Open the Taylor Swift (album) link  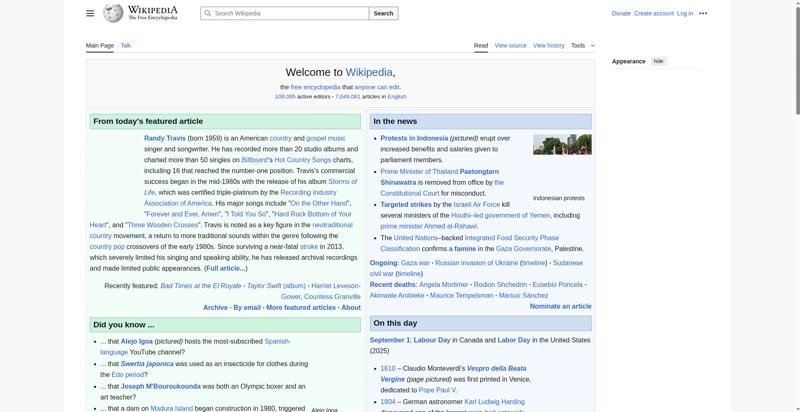[x=276, y=286]
